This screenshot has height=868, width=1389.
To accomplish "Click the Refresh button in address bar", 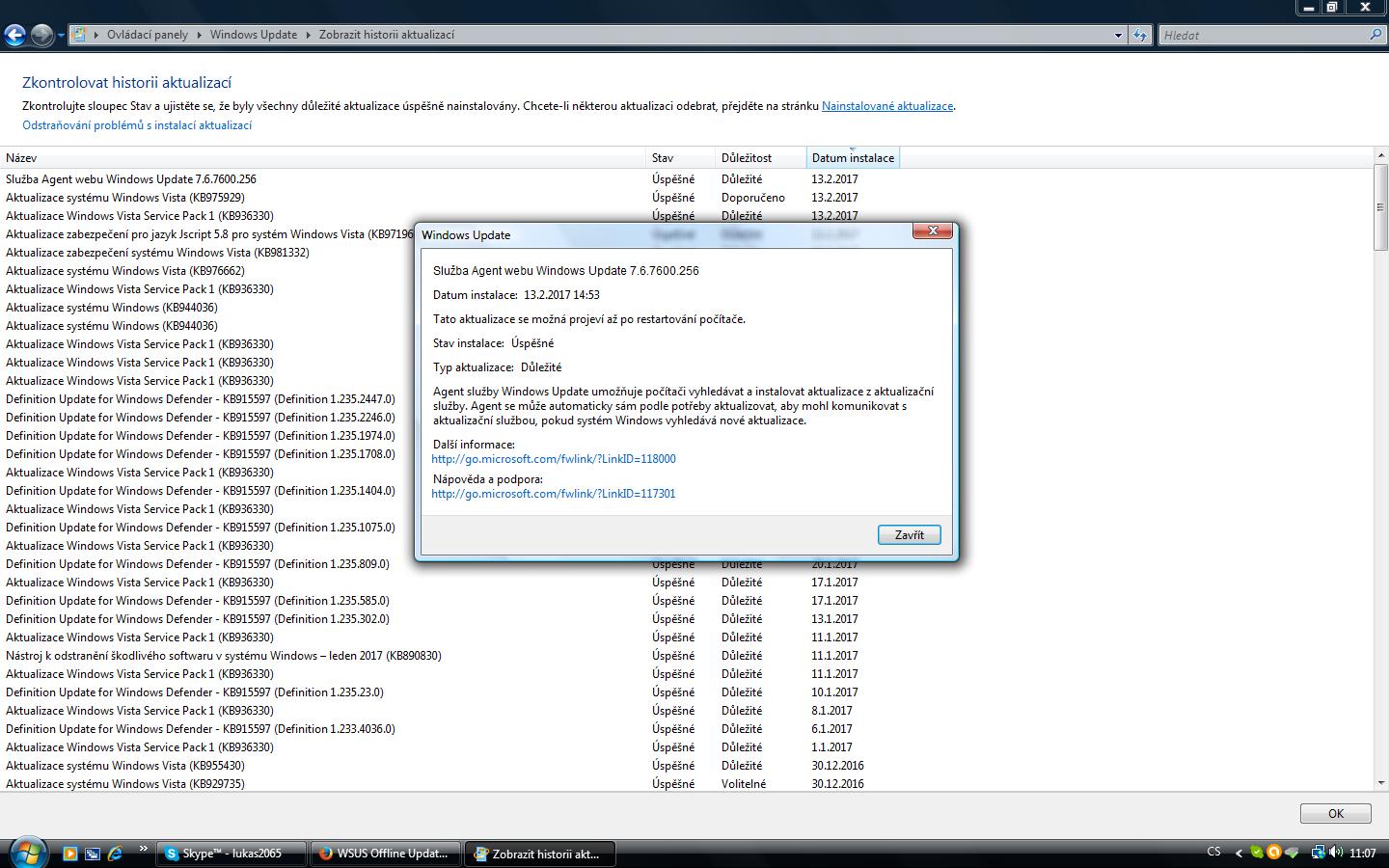I will coord(1140,35).
